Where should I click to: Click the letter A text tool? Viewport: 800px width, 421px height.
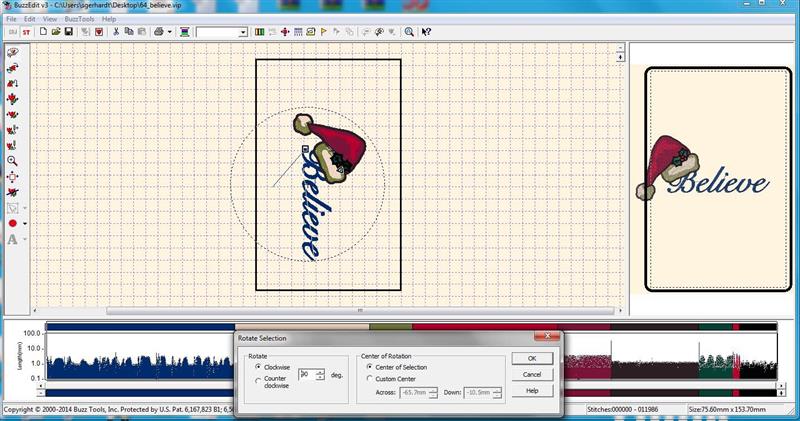(x=13, y=239)
